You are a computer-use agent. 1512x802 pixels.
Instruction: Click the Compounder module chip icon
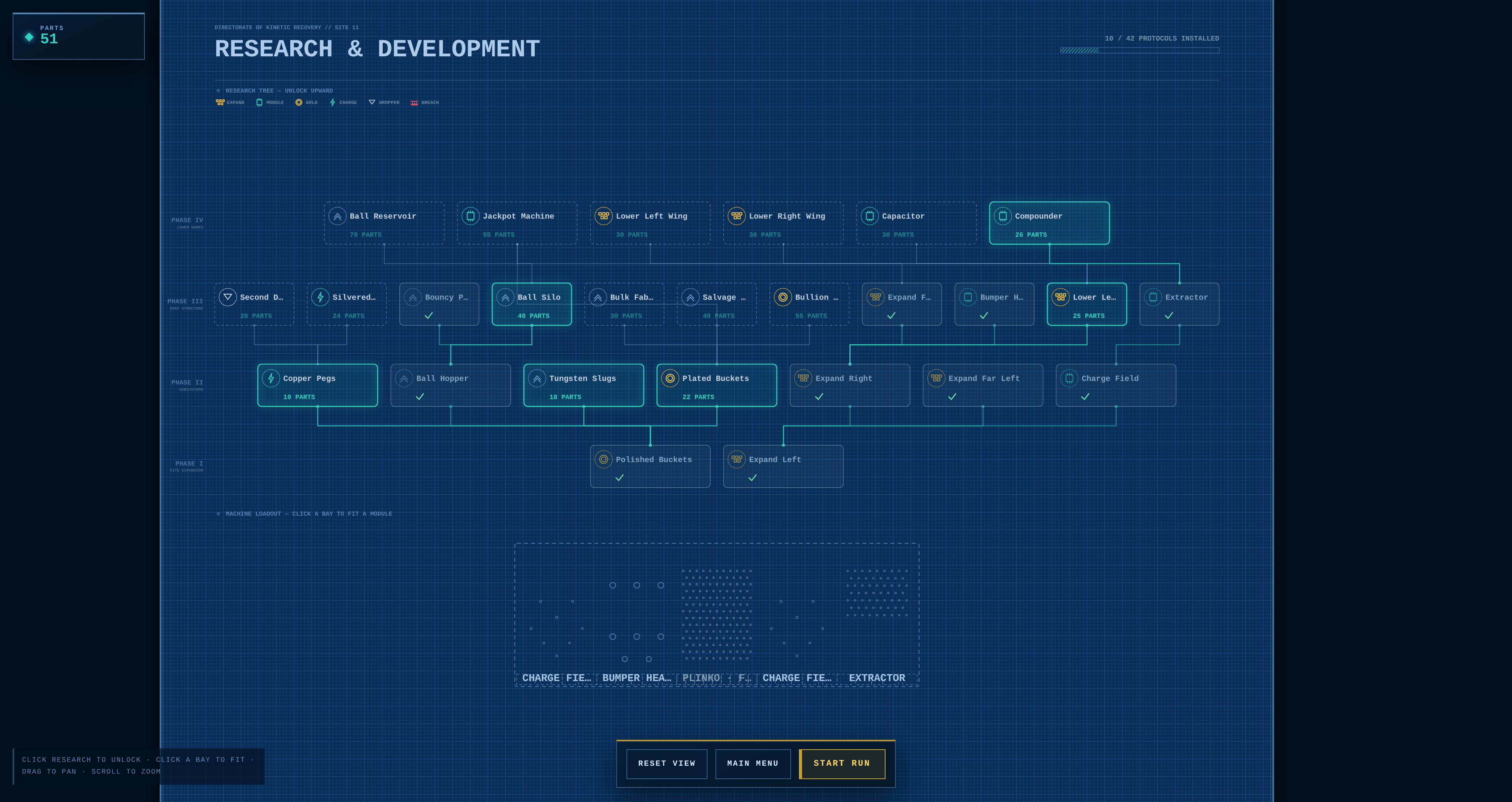[x=1002, y=216]
